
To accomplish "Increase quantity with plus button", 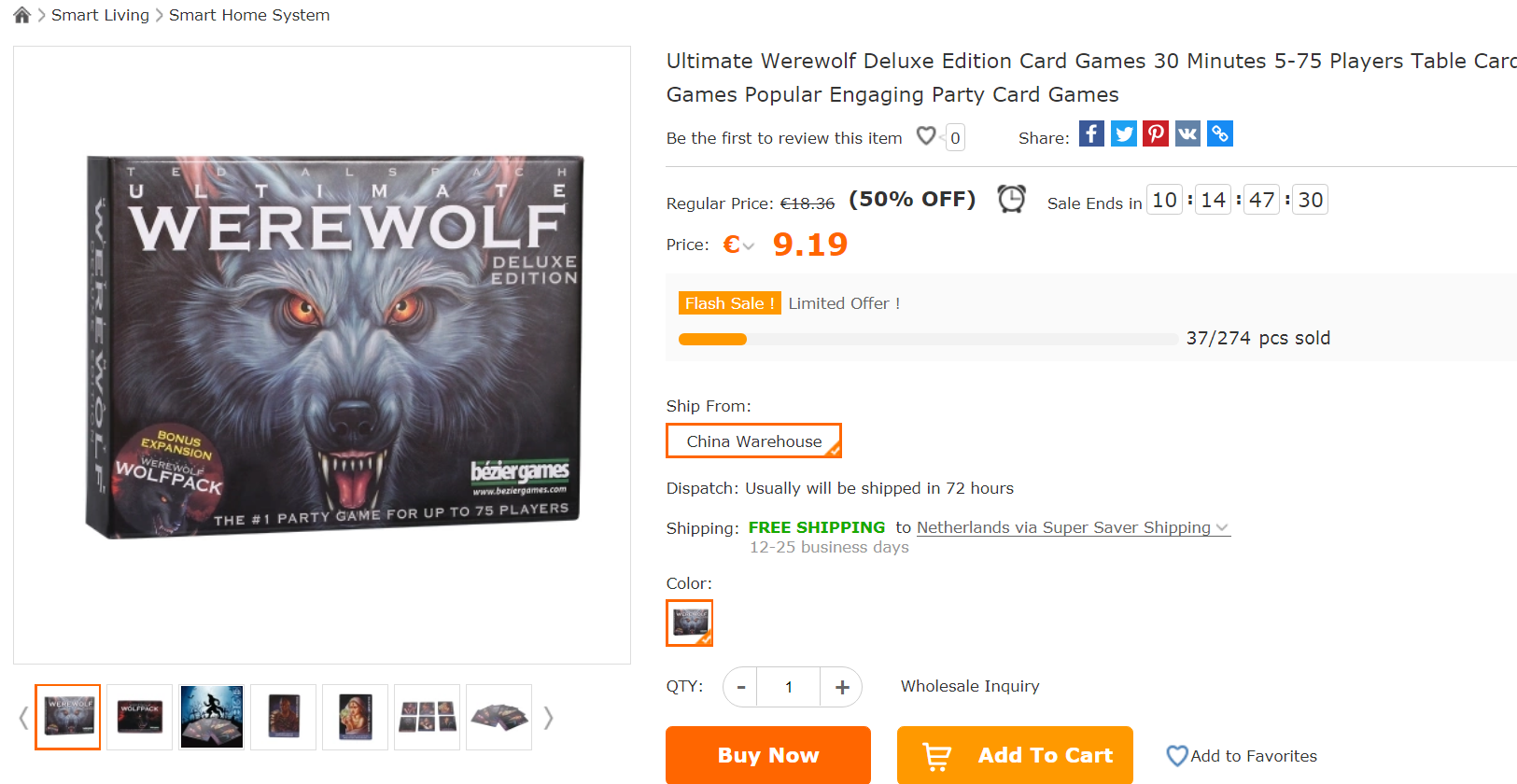I will point(841,688).
